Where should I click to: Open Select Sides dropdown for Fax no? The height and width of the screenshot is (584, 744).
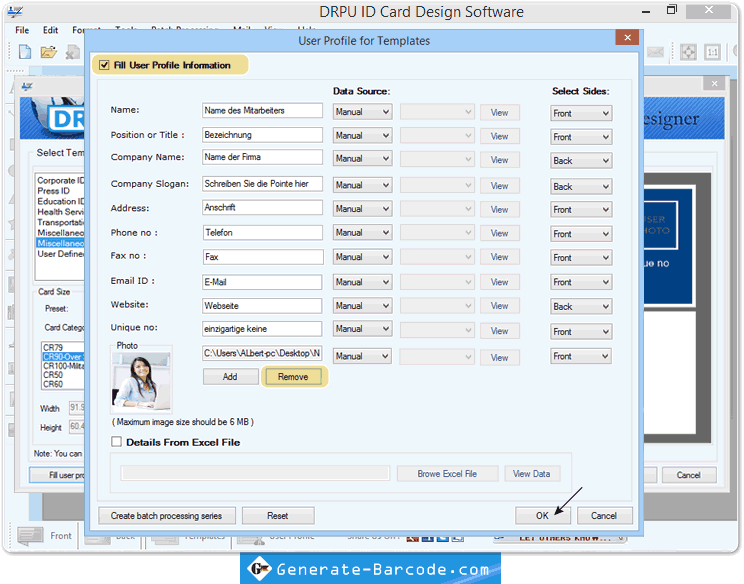(581, 258)
